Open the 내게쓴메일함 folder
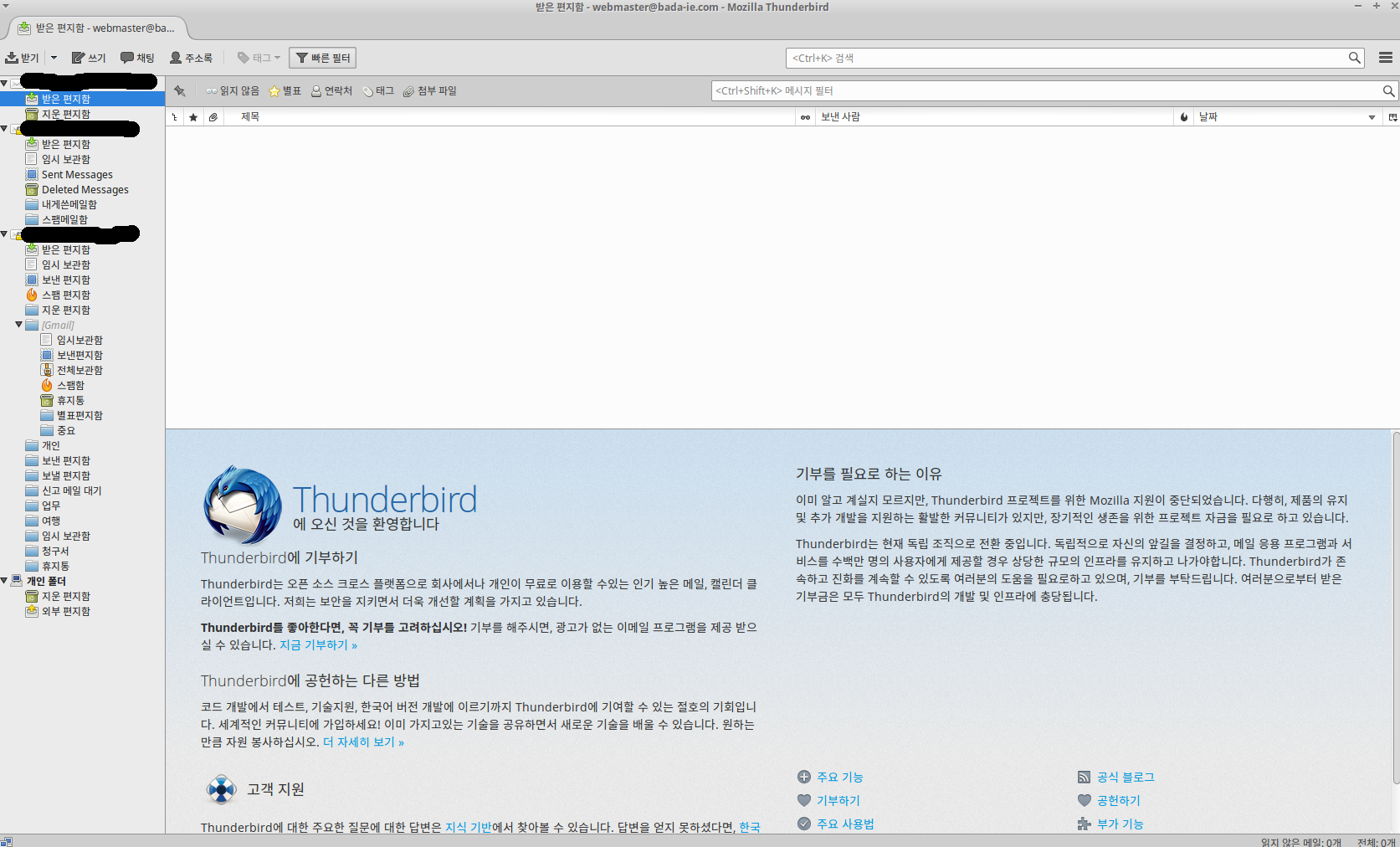This screenshot has height=847, width=1400. click(69, 205)
